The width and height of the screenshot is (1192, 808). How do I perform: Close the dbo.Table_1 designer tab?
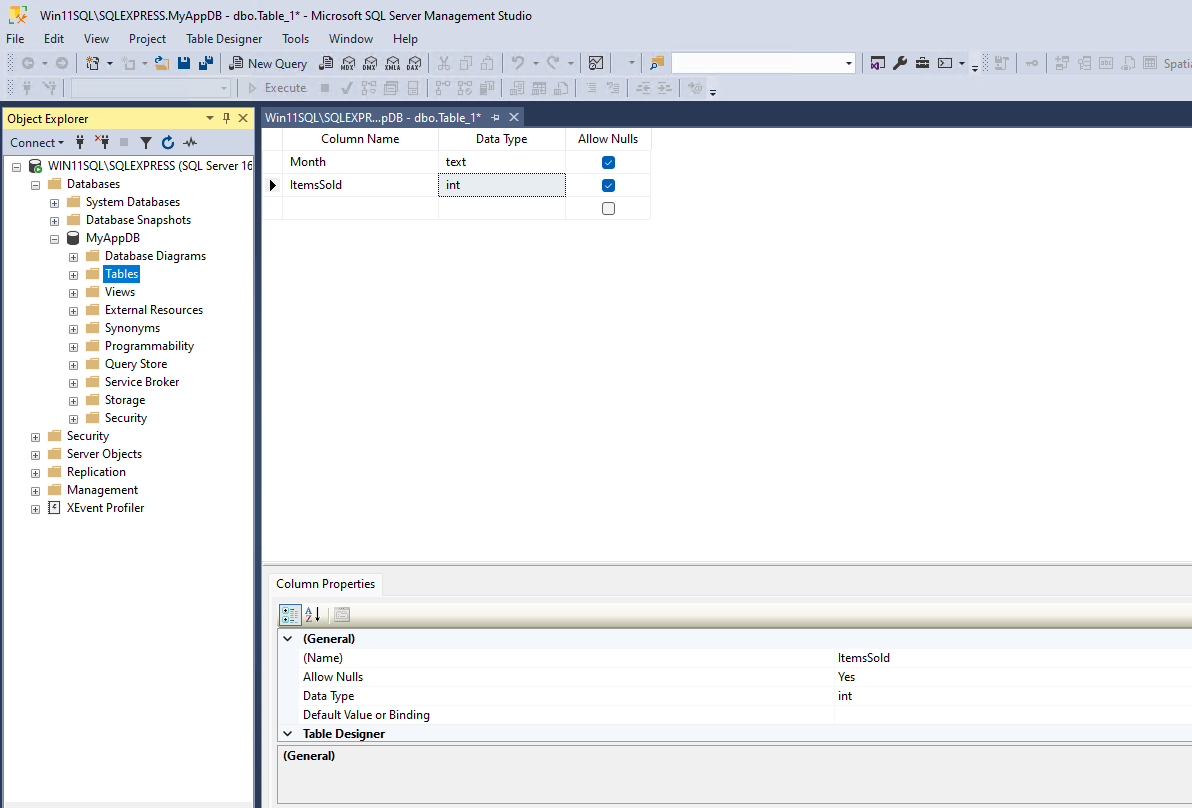click(x=514, y=117)
